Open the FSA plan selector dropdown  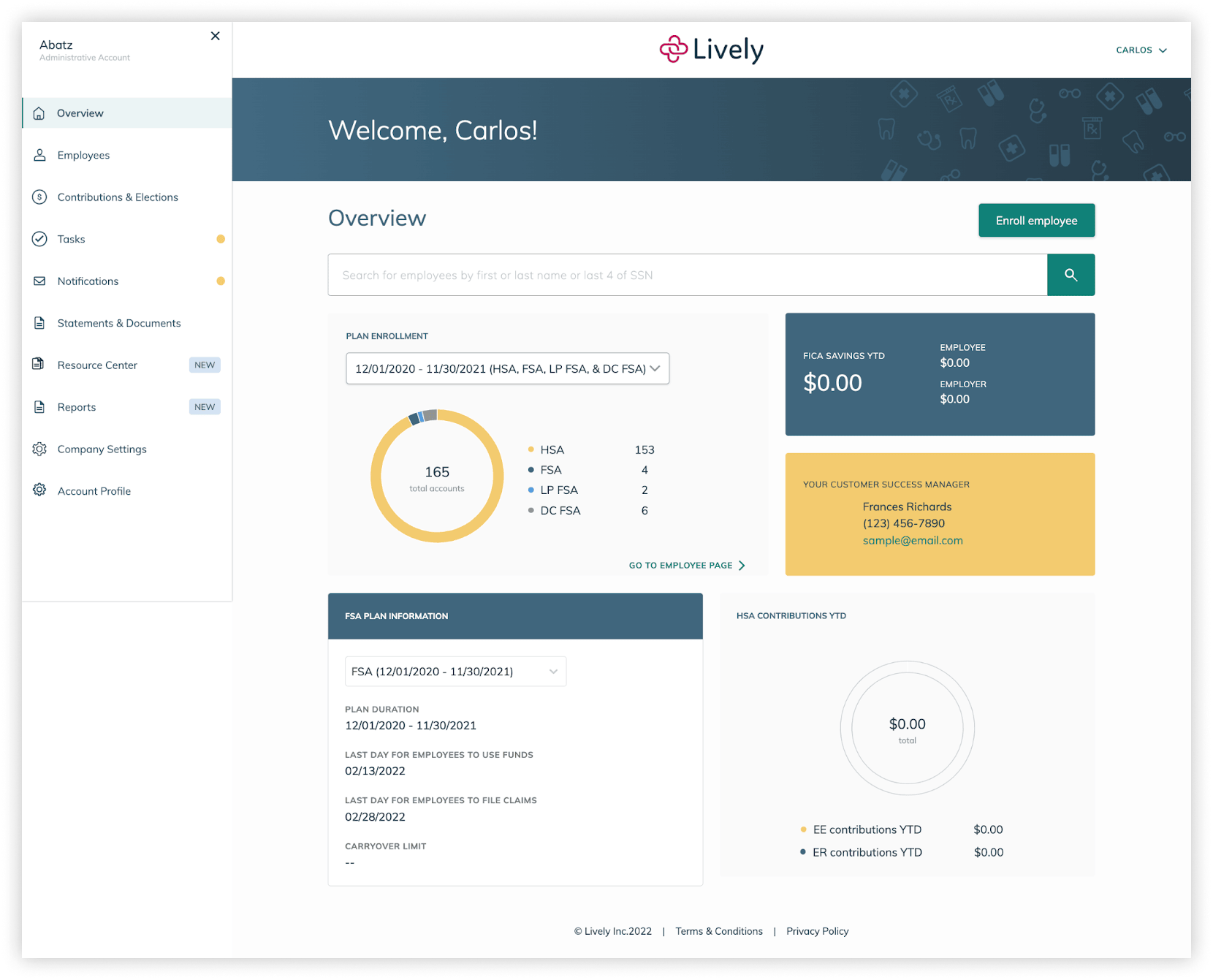pyautogui.click(x=455, y=672)
